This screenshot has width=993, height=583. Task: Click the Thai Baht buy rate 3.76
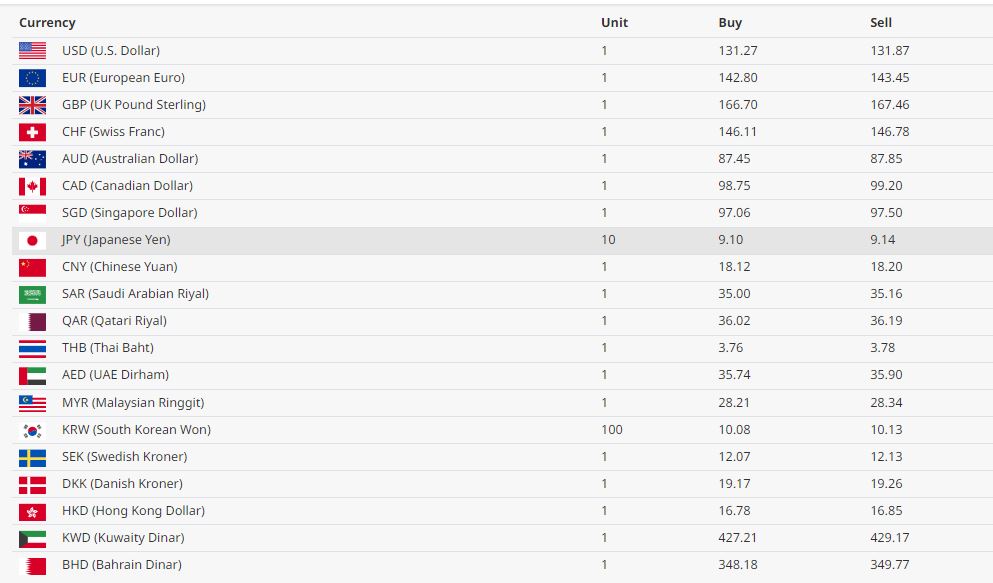pyautogui.click(x=730, y=348)
